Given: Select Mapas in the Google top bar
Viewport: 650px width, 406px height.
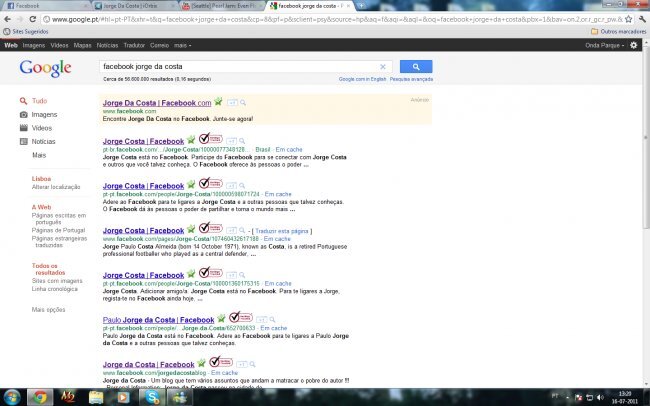Looking at the screenshot, I should tap(82, 45).
